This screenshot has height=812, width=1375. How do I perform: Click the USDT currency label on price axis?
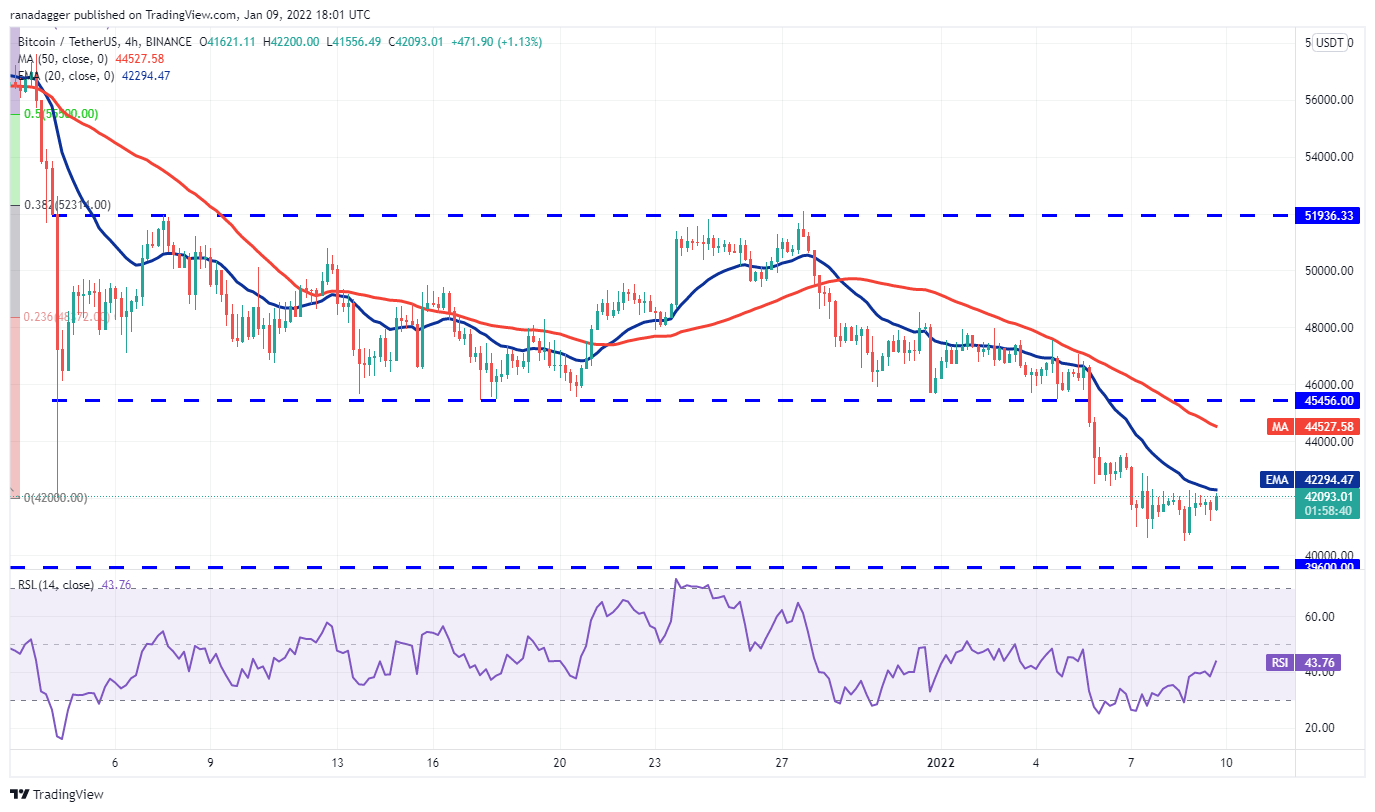[x=1329, y=43]
